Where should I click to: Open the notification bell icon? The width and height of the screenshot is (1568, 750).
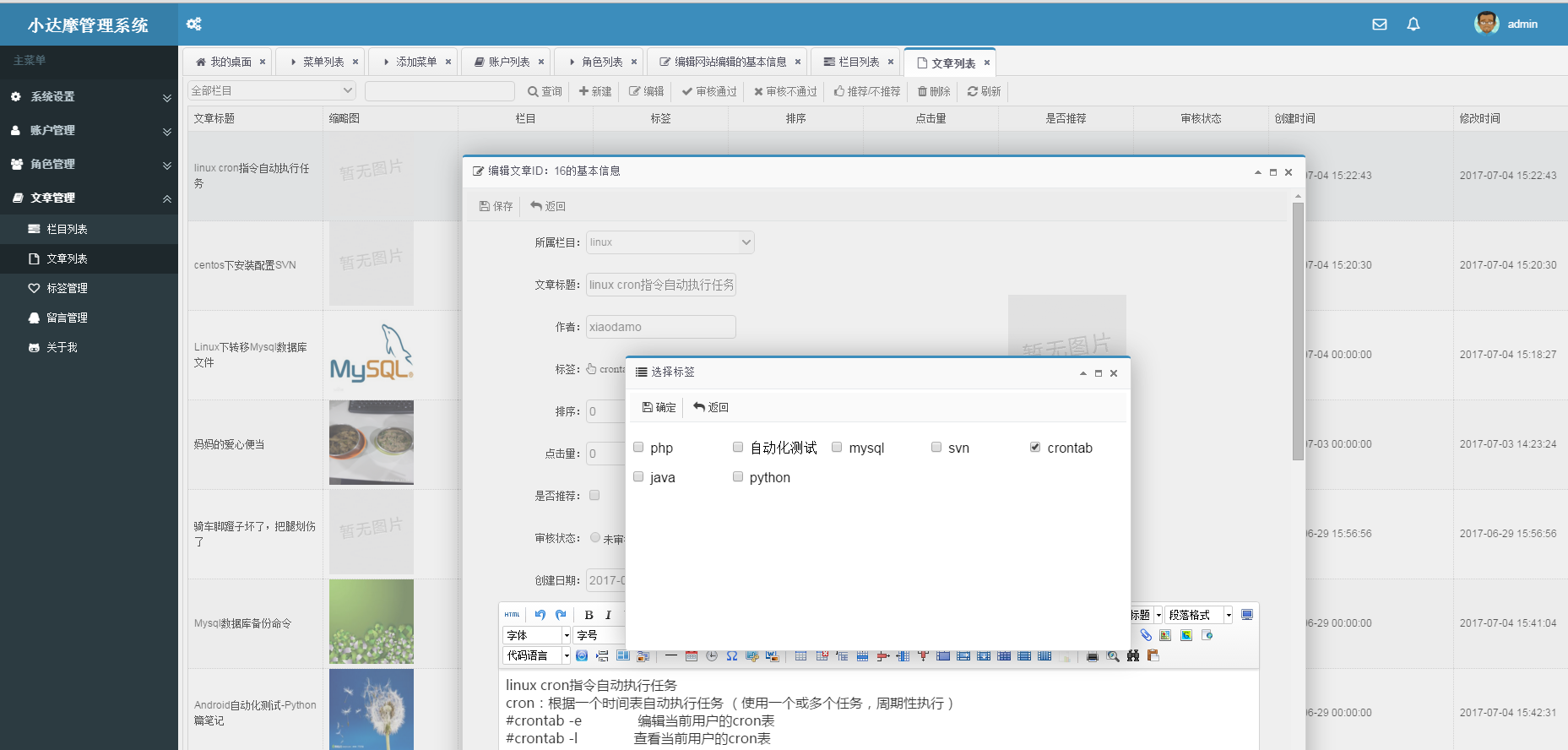click(x=1413, y=24)
